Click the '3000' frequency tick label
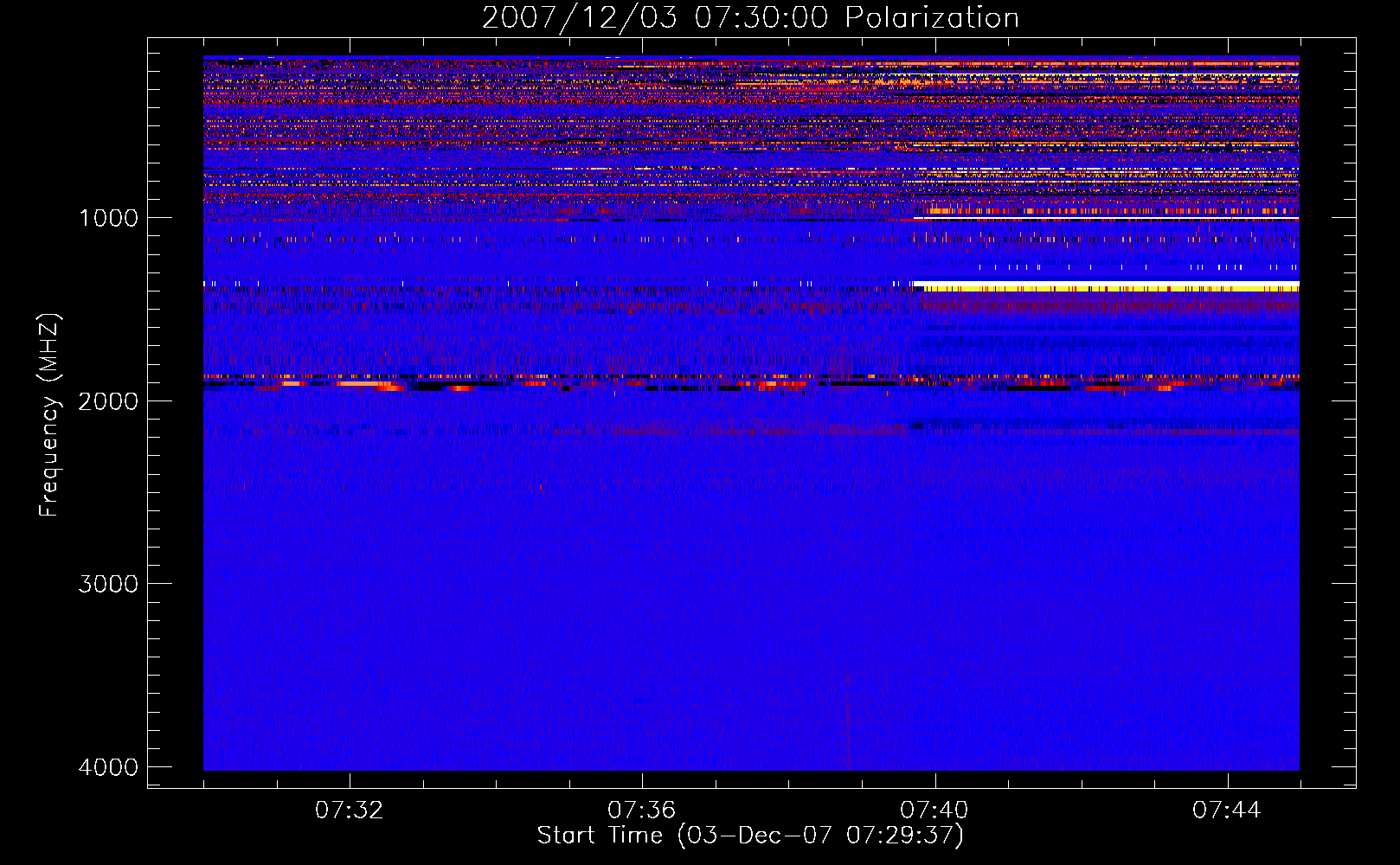 [108, 583]
